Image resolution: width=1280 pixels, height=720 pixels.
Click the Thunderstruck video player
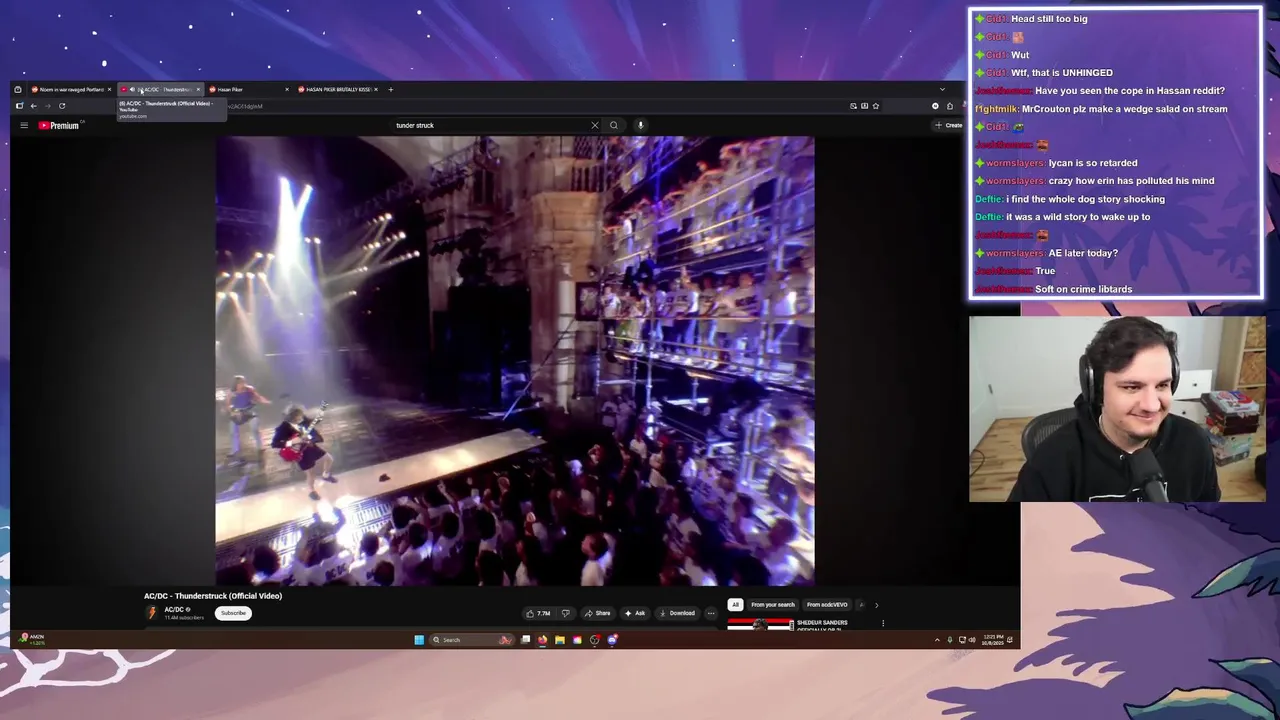click(515, 361)
